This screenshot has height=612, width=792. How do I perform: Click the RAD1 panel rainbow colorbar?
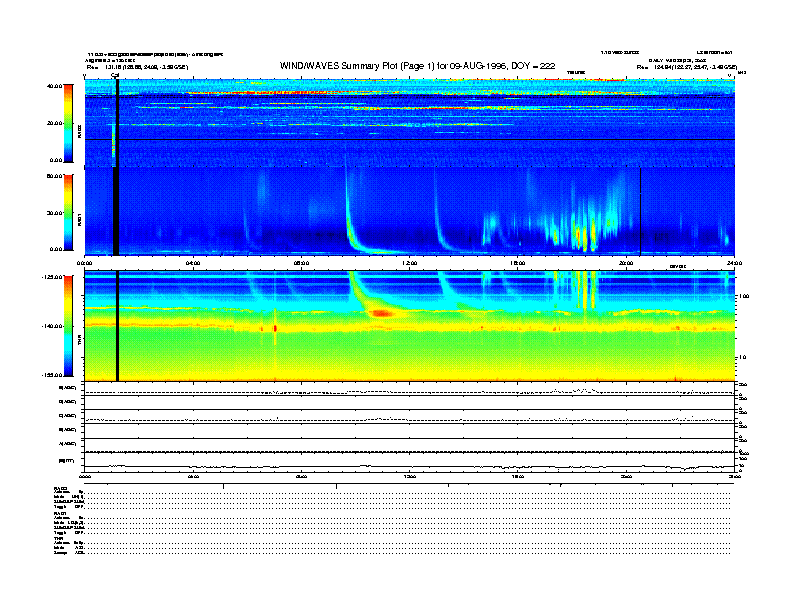click(68, 212)
